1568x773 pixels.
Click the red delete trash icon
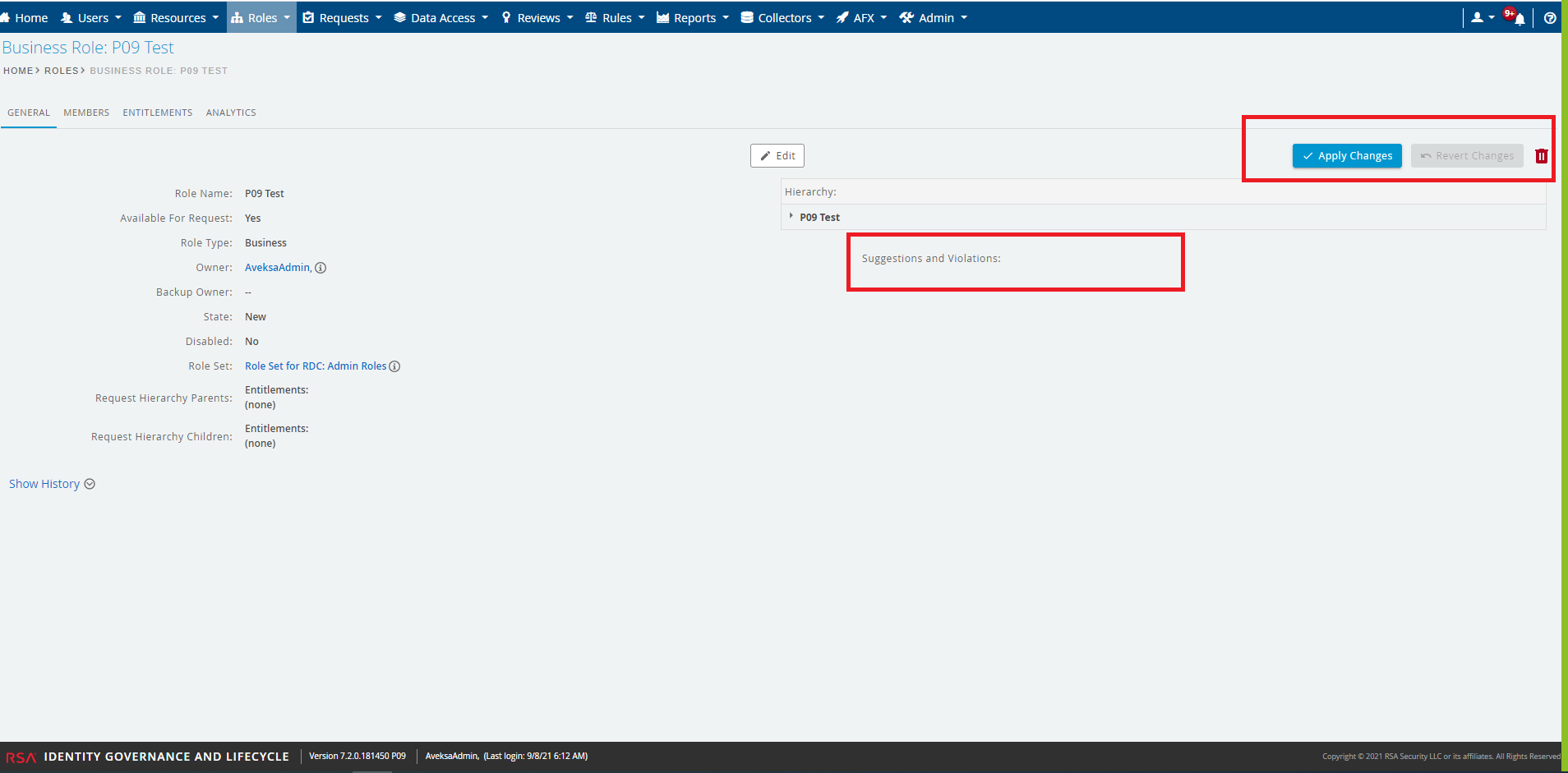point(1541,156)
